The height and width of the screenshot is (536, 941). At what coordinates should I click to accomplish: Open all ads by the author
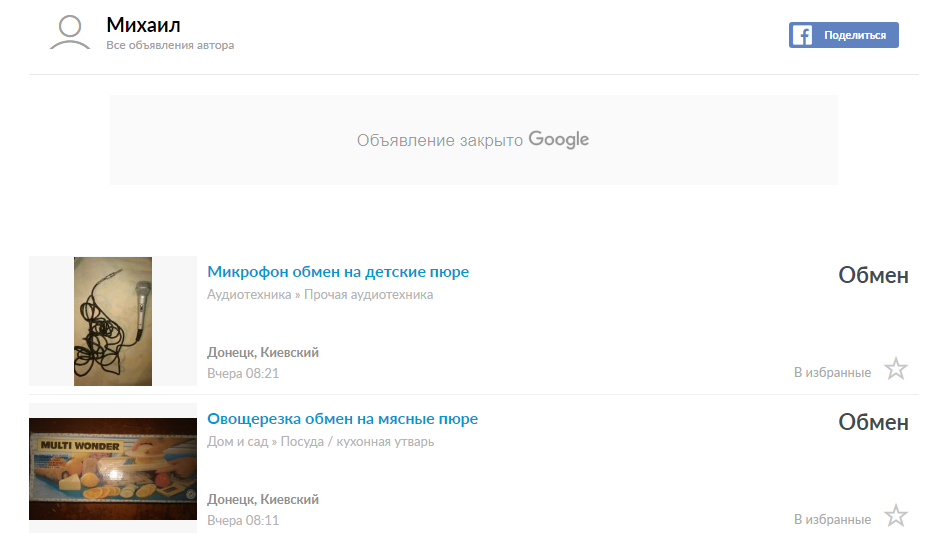[x=170, y=46]
